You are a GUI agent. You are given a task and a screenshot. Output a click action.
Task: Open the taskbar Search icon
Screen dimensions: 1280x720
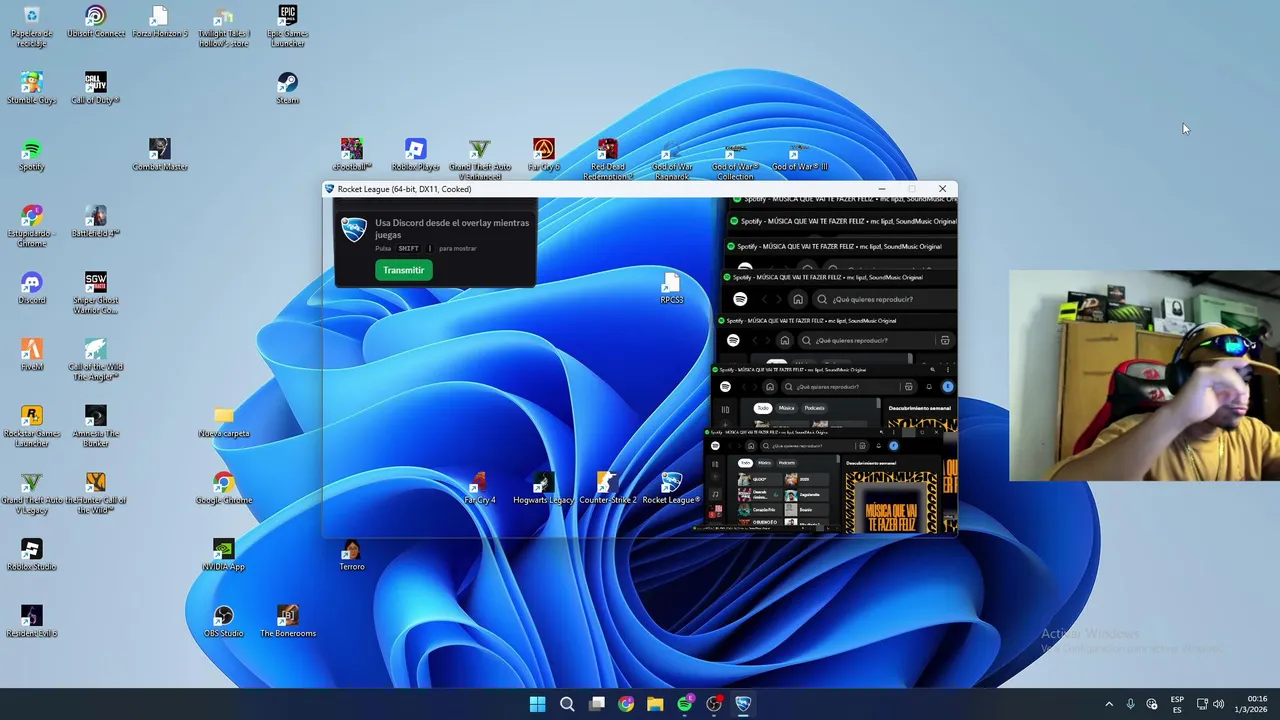pyautogui.click(x=567, y=704)
